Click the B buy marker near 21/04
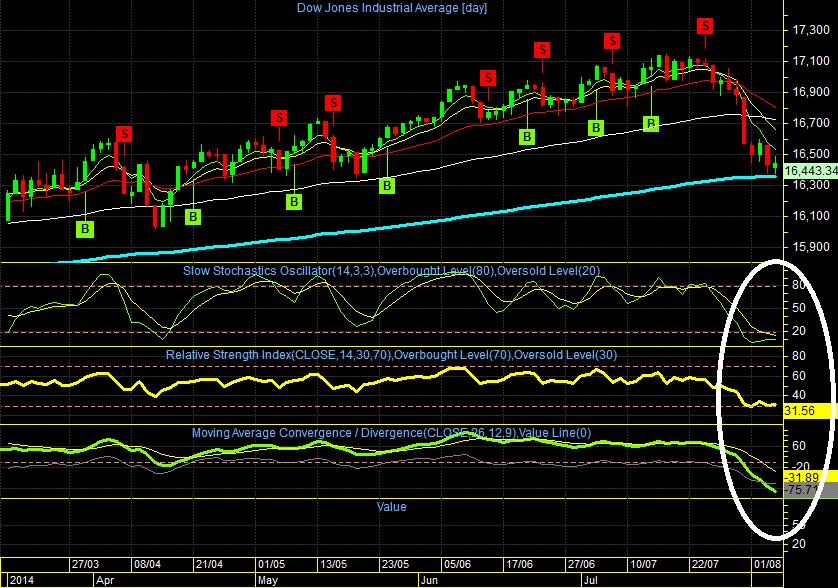The image size is (838, 588). point(193,216)
